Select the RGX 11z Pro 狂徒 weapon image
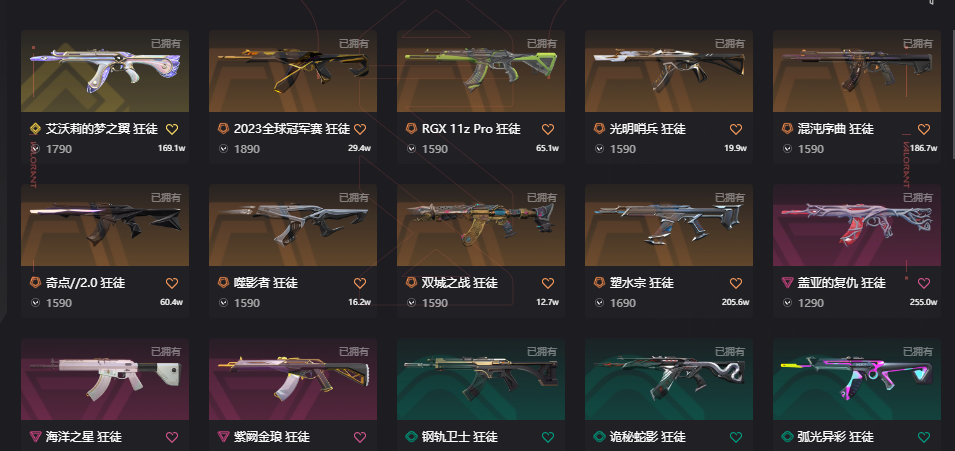 click(x=481, y=71)
